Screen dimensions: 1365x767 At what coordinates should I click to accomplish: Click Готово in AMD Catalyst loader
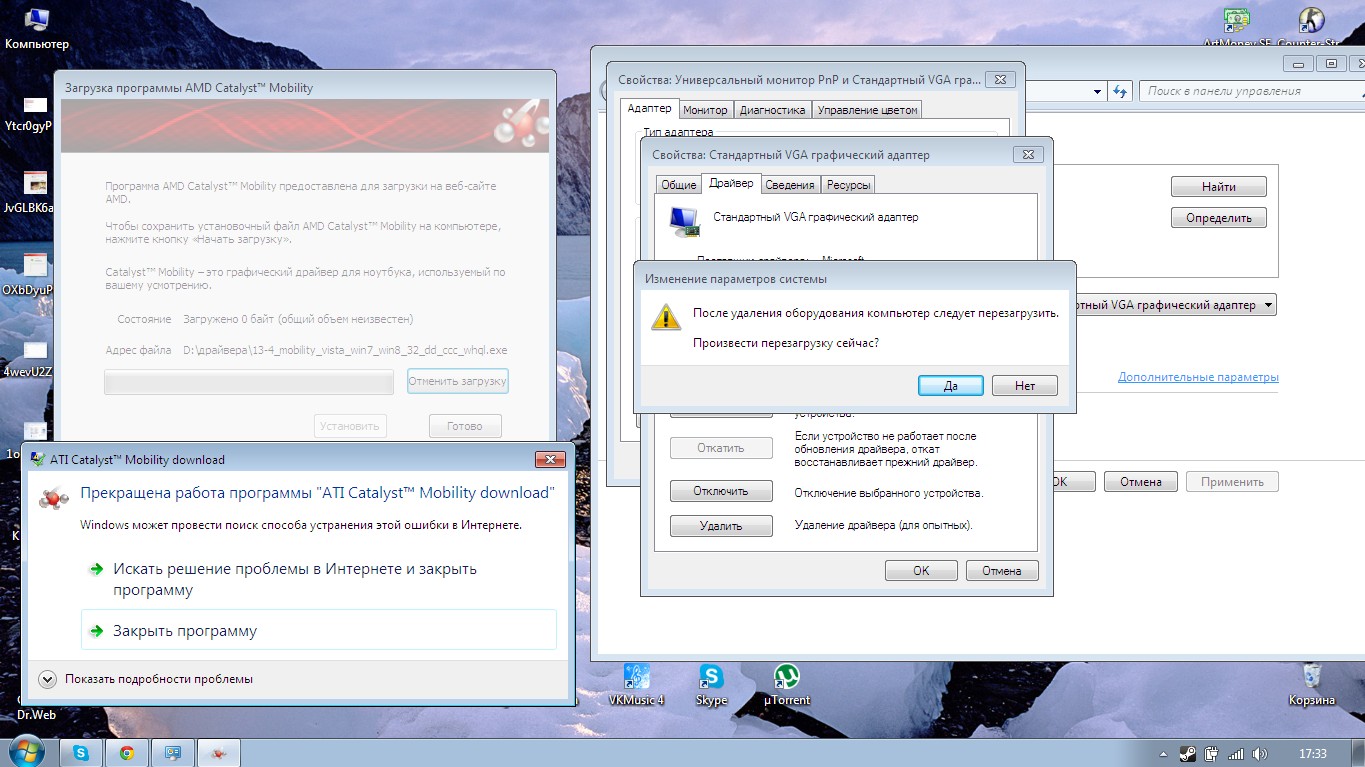tap(466, 426)
